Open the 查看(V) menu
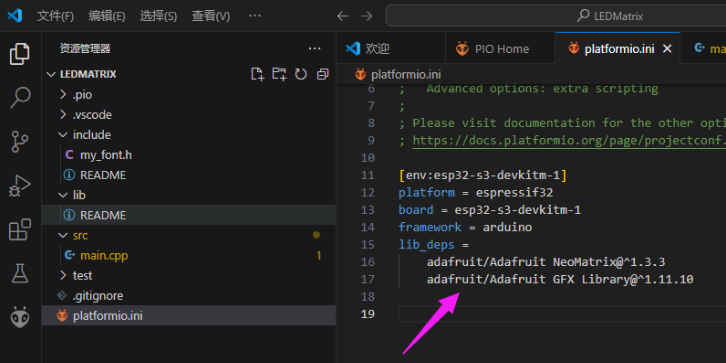 [x=211, y=16]
